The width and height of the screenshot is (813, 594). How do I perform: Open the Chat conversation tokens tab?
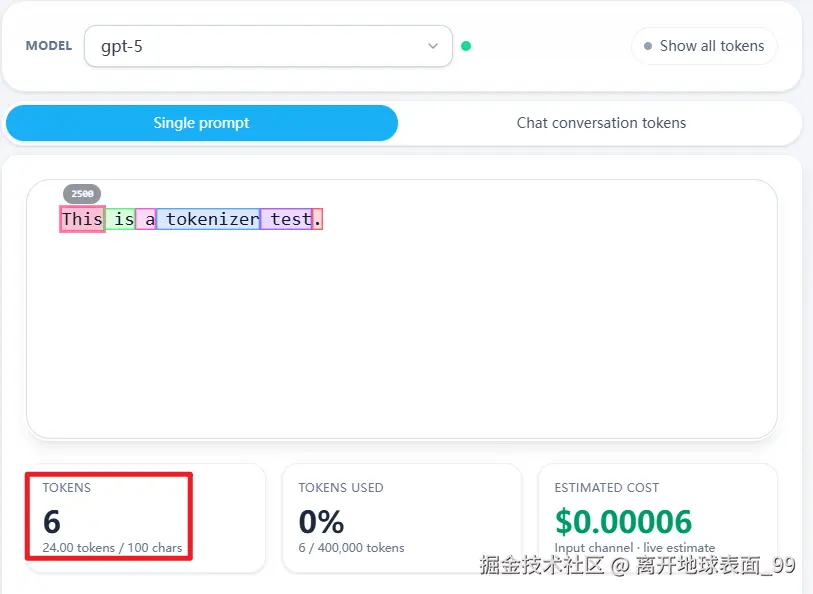click(x=601, y=123)
